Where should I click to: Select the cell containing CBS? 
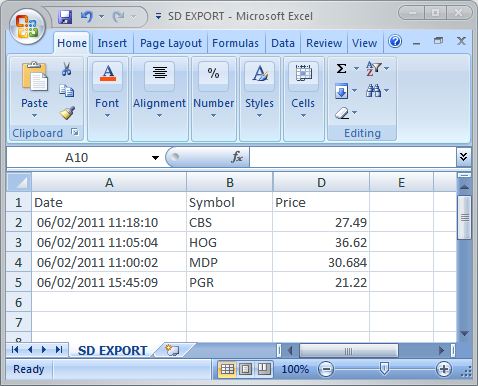click(x=230, y=222)
